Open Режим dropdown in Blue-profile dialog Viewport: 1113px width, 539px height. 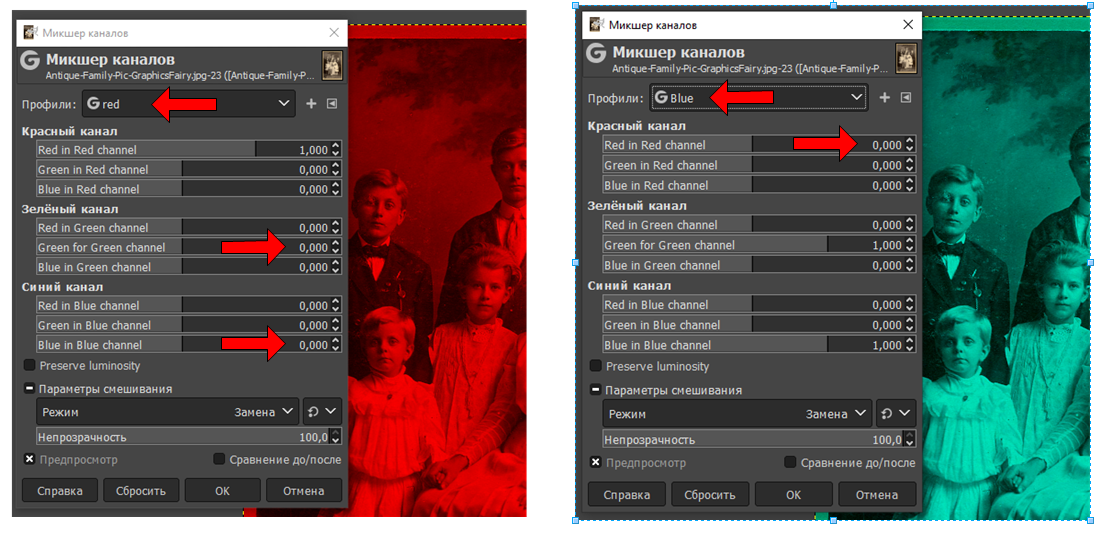tap(737, 413)
